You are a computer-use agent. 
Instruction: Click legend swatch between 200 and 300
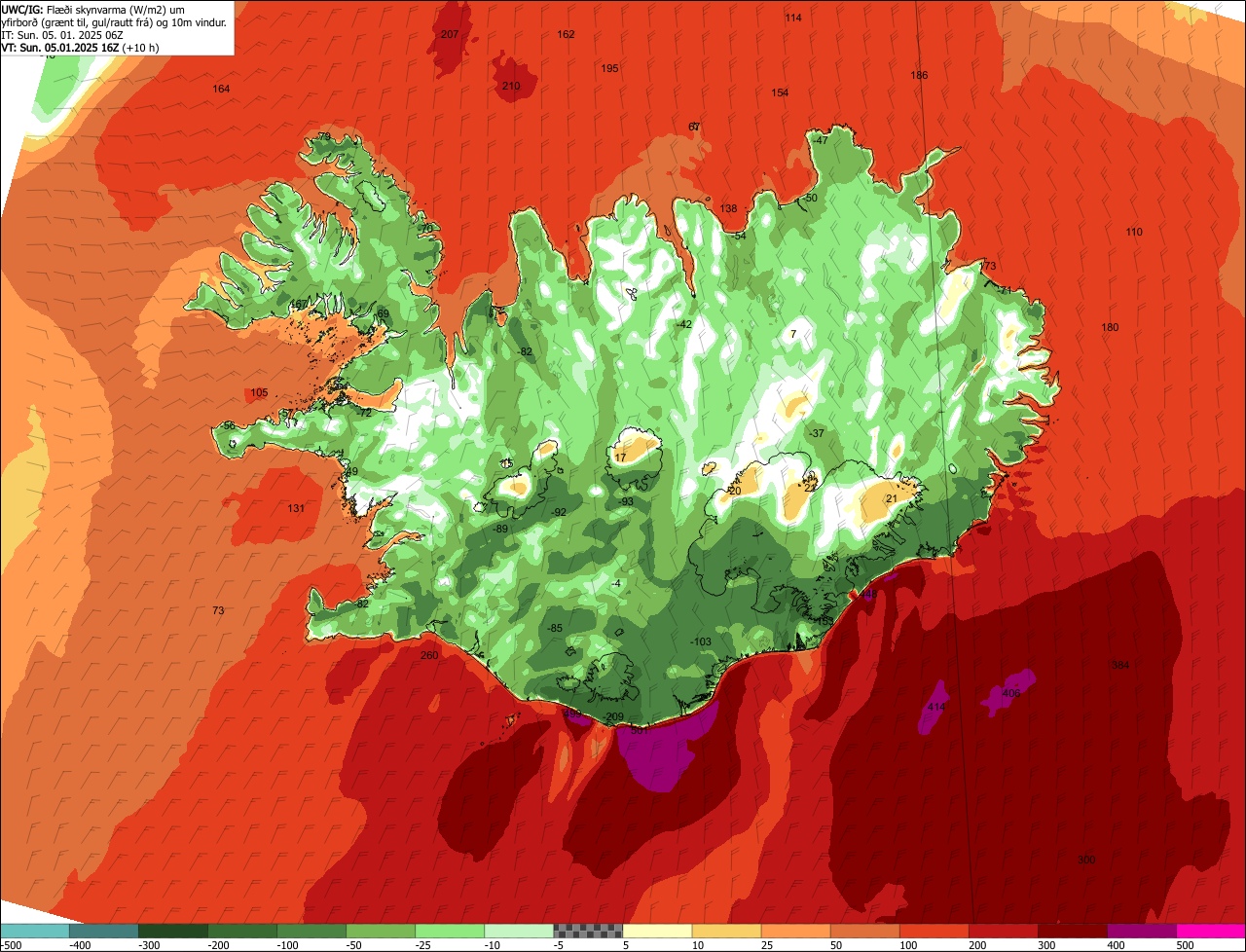1003,931
